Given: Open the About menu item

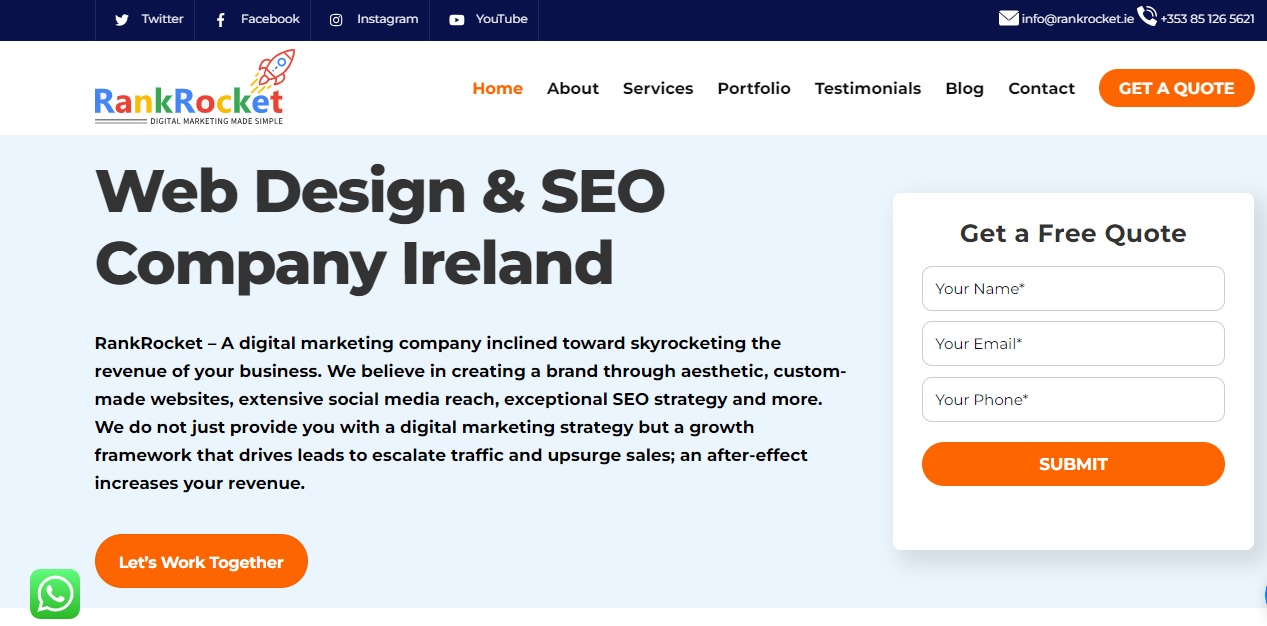Looking at the screenshot, I should [573, 88].
